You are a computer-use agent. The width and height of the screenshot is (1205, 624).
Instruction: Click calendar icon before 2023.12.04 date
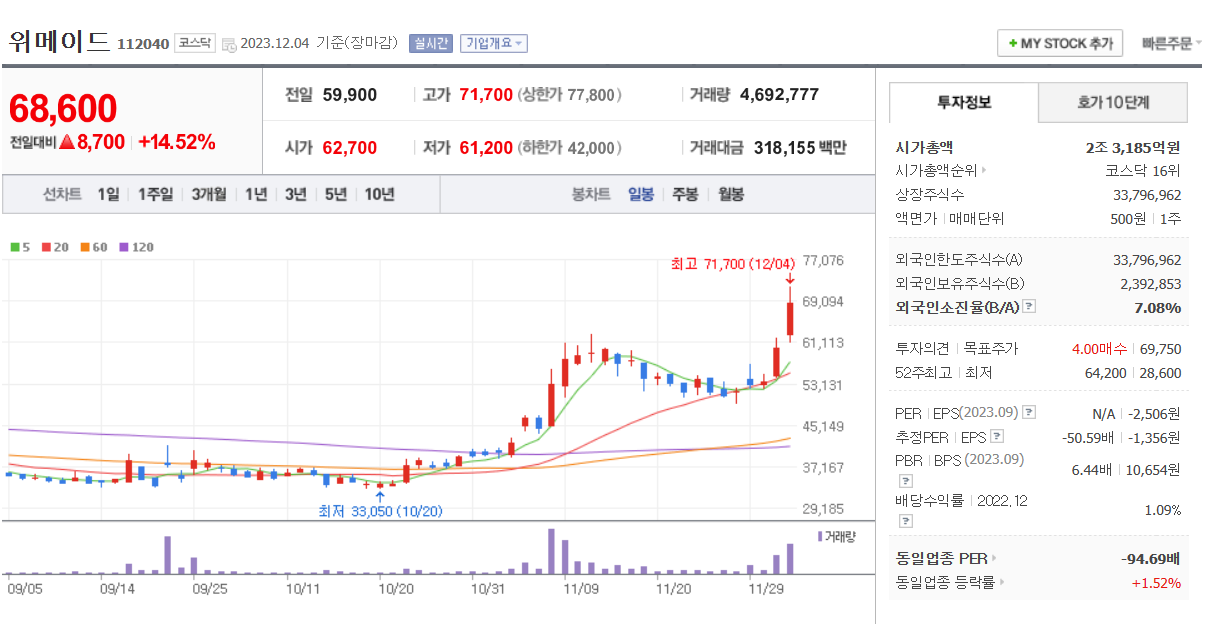click(228, 44)
